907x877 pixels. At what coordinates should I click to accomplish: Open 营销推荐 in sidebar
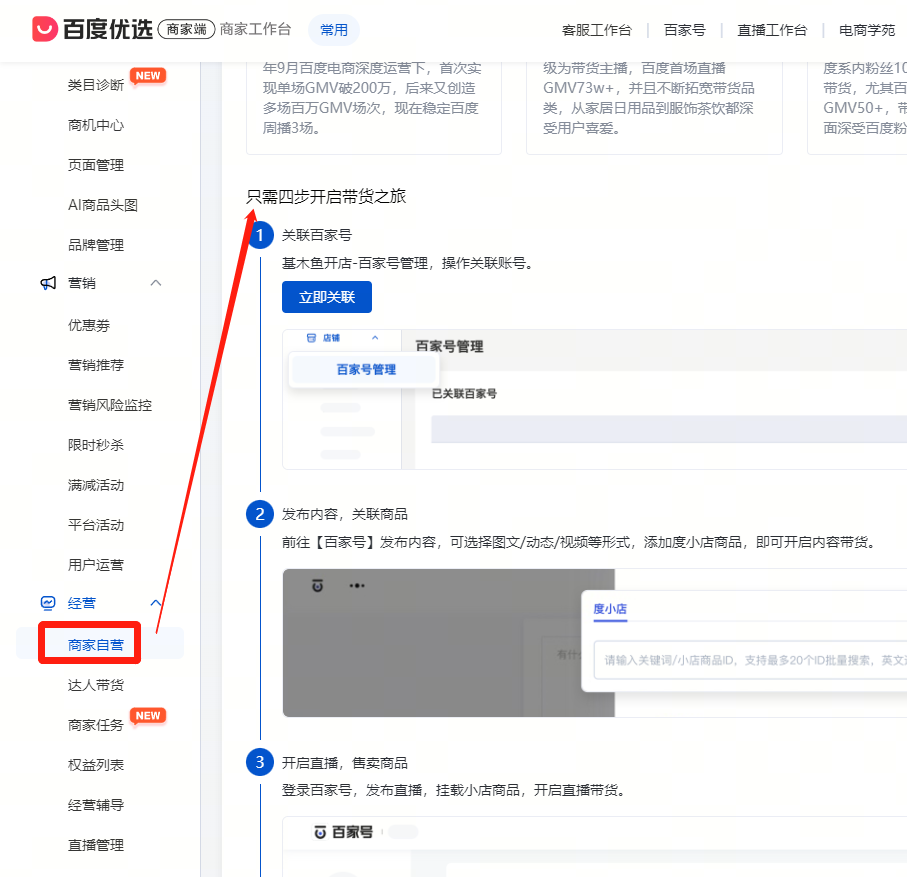pos(96,365)
